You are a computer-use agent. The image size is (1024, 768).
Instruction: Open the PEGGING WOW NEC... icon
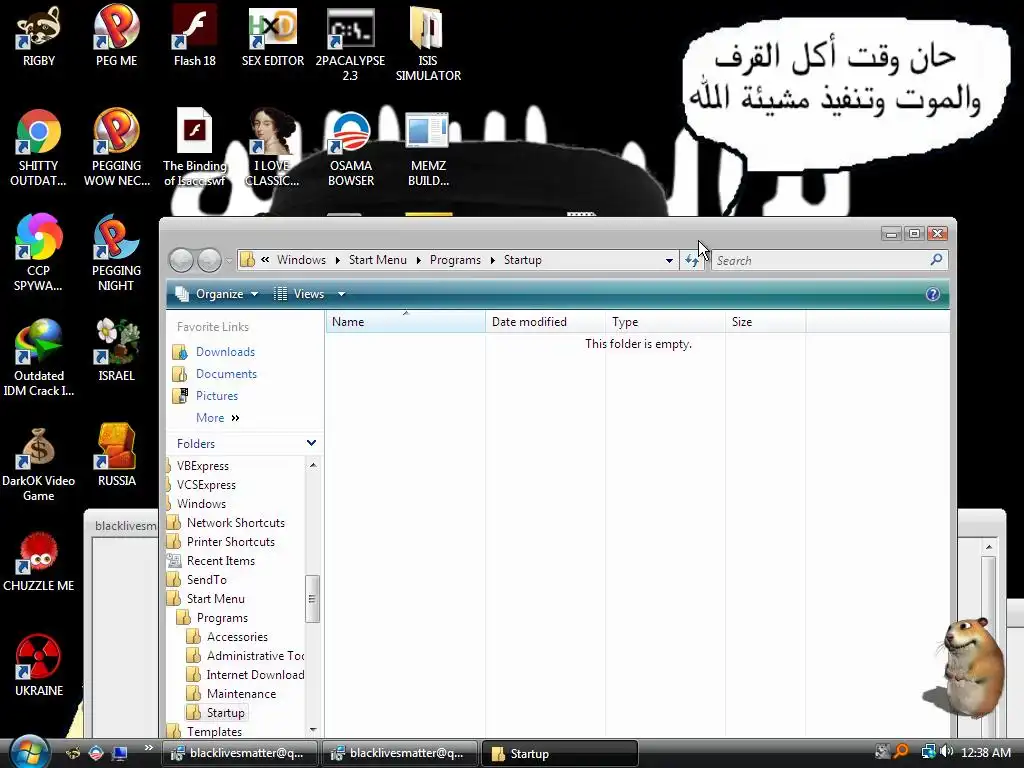coord(116,149)
